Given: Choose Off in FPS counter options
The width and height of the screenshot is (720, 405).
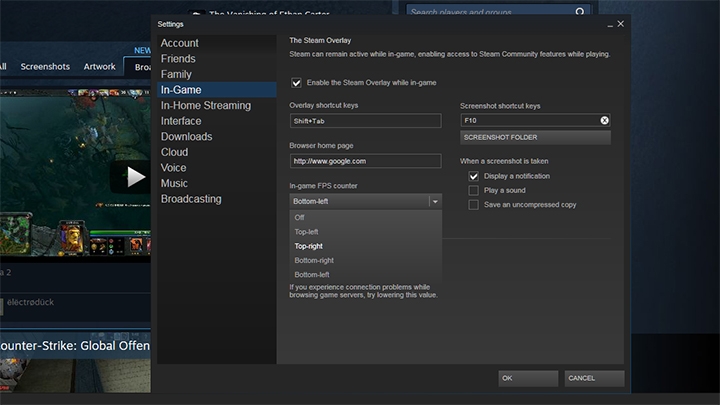Looking at the screenshot, I should click(x=300, y=217).
